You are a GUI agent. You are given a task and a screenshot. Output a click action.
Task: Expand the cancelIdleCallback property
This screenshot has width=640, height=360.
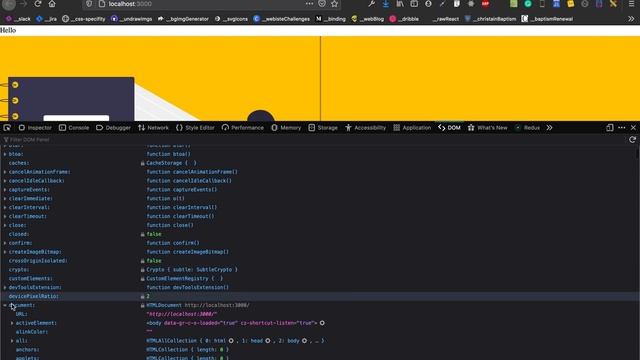(5, 181)
